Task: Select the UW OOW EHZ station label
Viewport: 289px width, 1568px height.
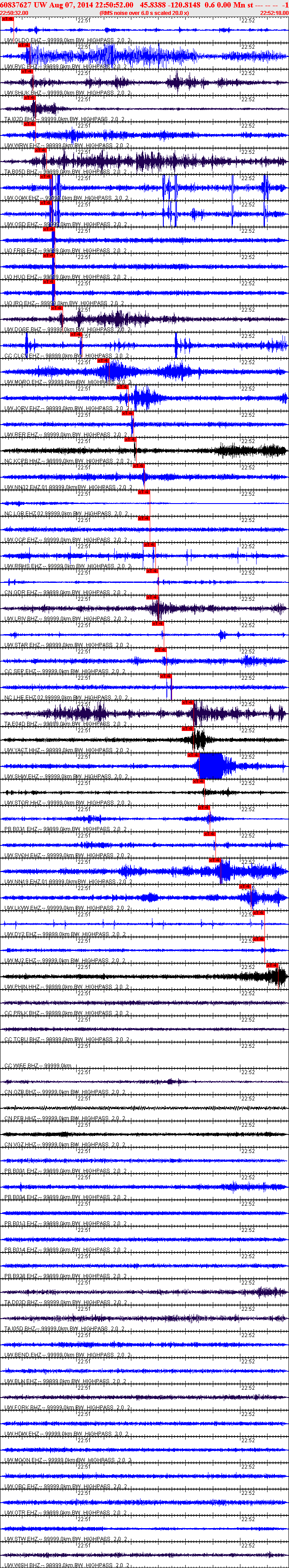Action: tap(66, 198)
